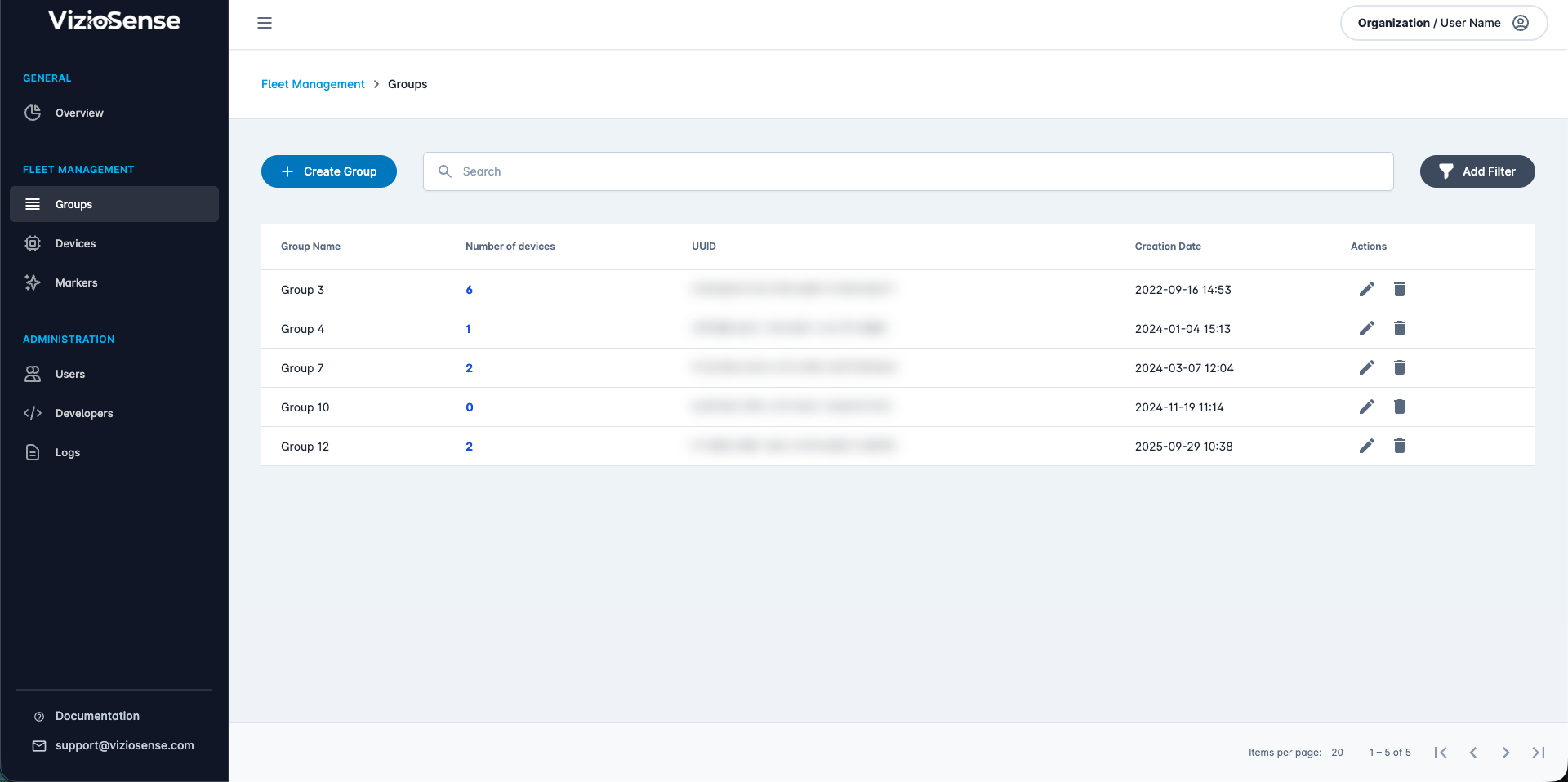Select the 'Group 4' name cell
Image resolution: width=1568 pixels, height=782 pixels.
point(302,329)
